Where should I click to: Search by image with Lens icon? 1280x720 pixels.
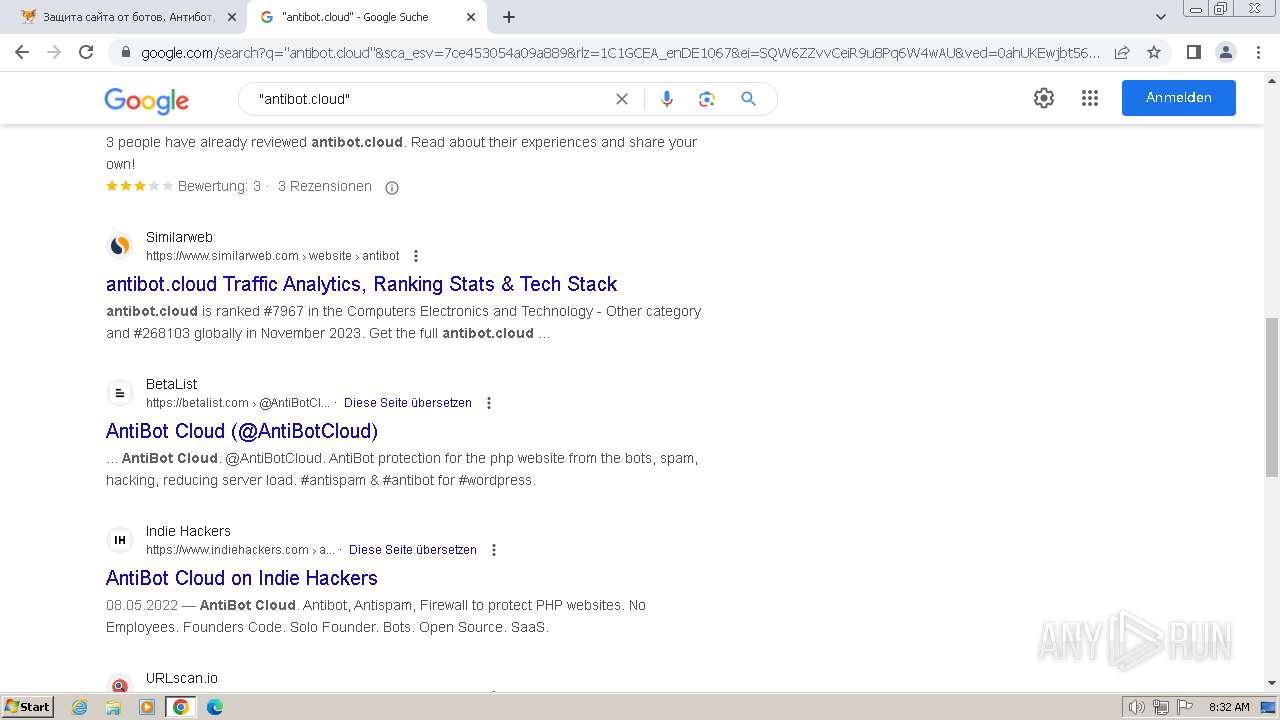click(x=707, y=99)
